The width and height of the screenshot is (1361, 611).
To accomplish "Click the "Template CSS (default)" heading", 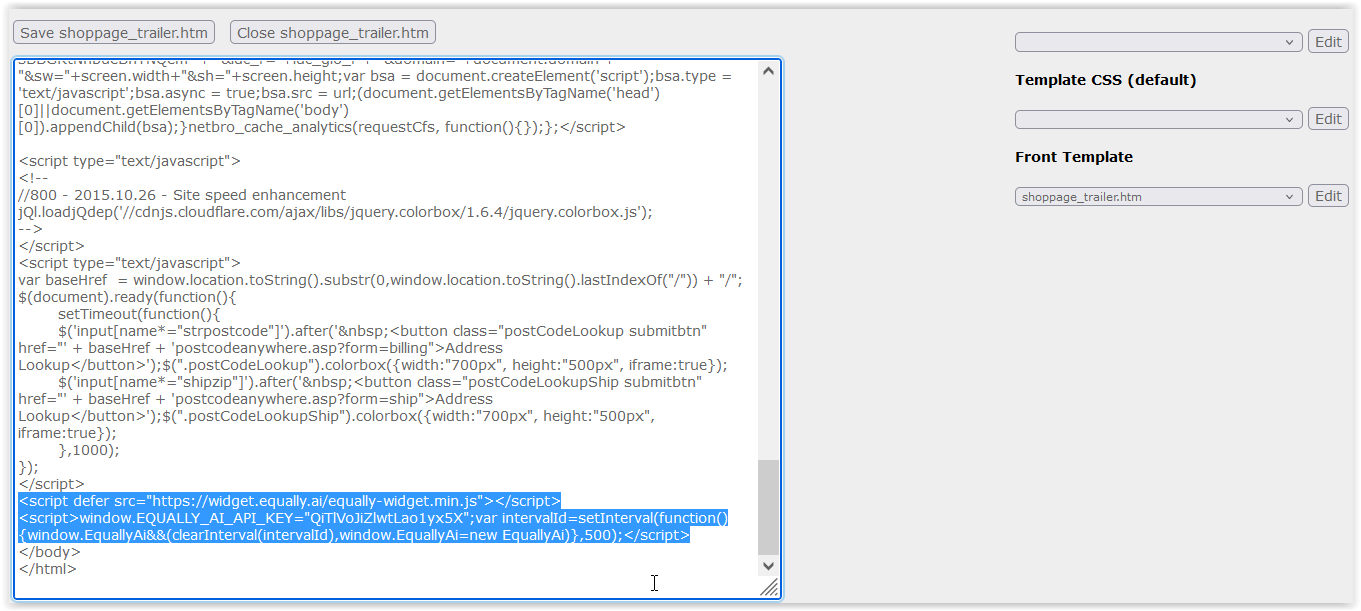I will pos(1105,80).
